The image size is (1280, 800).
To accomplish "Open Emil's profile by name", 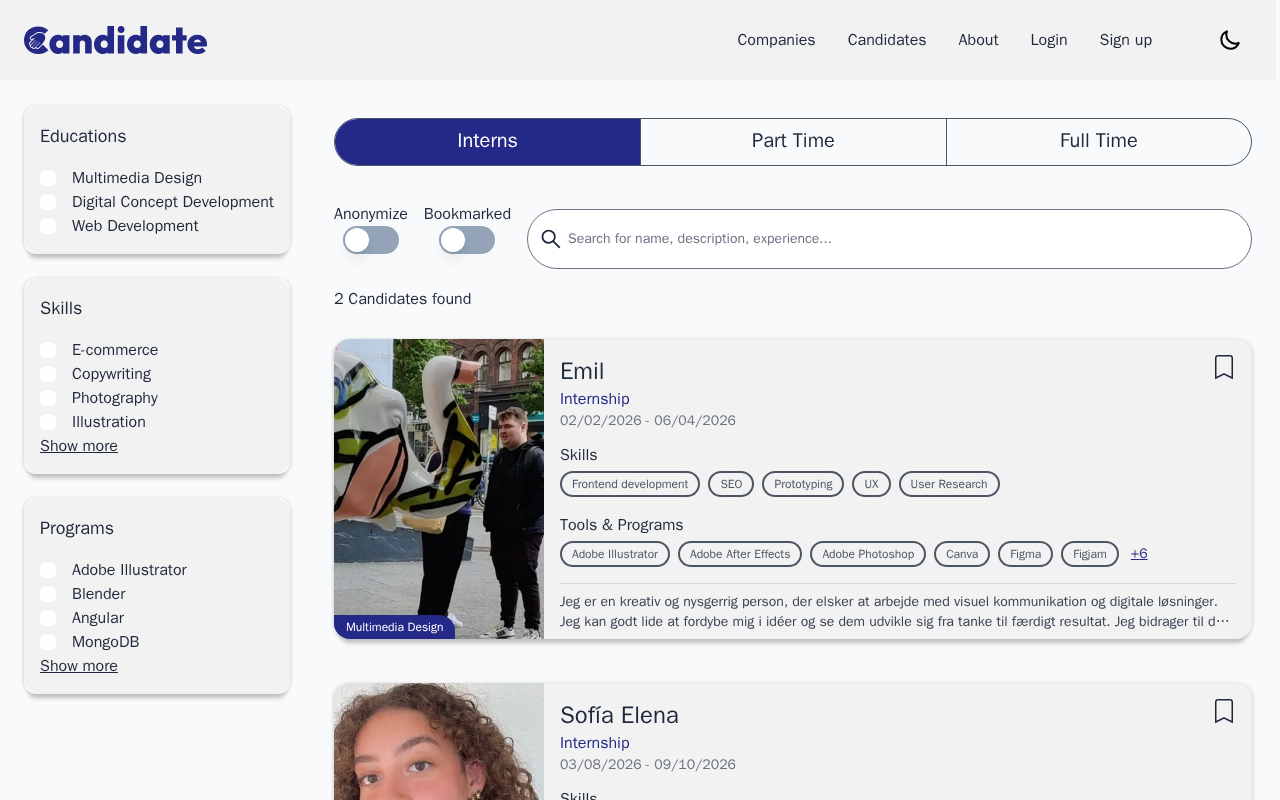I will pos(582,371).
